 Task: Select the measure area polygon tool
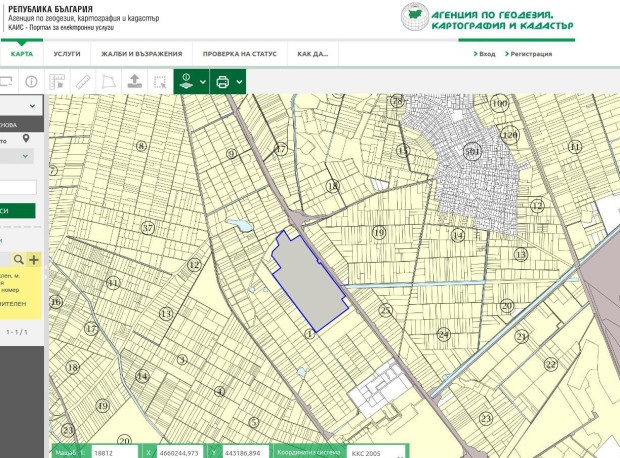coord(109,81)
